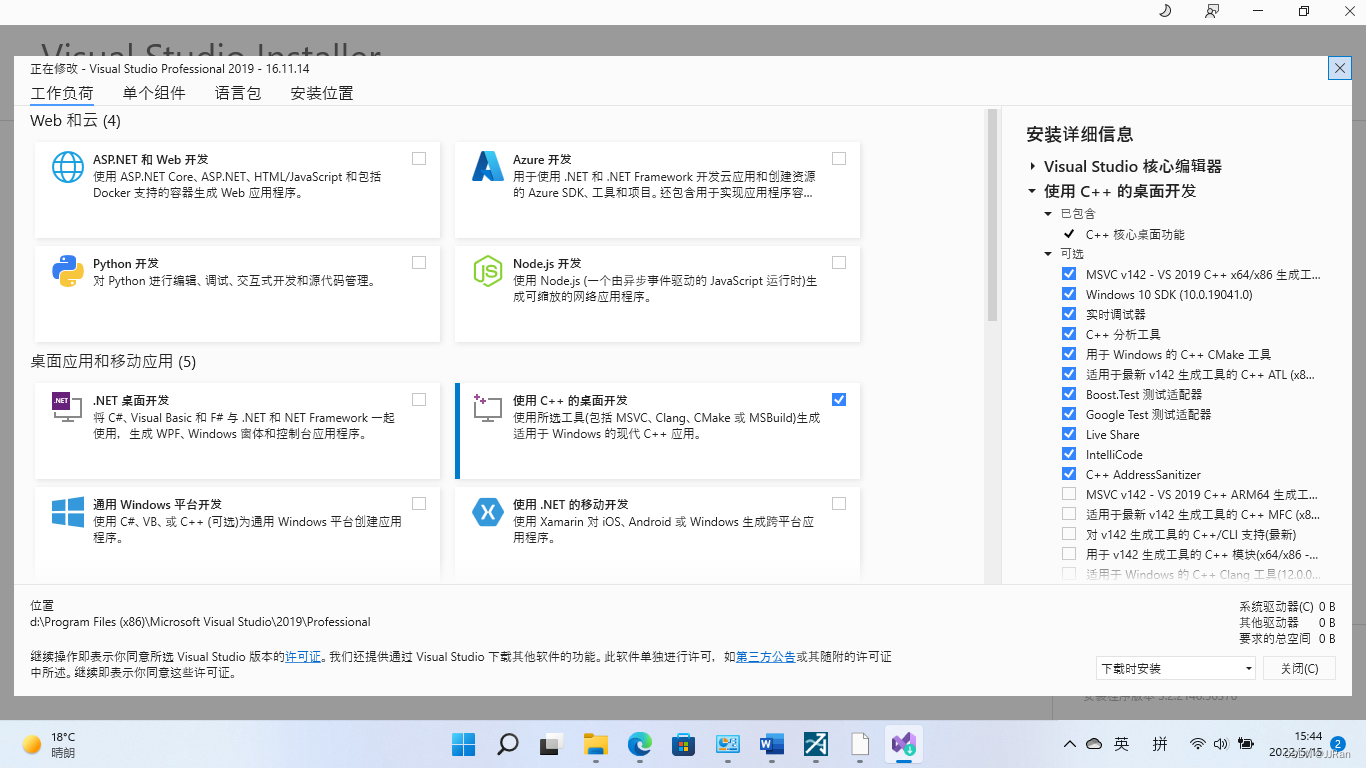Open the Windows Start menu
This screenshot has height=768, width=1366.
pos(463,744)
